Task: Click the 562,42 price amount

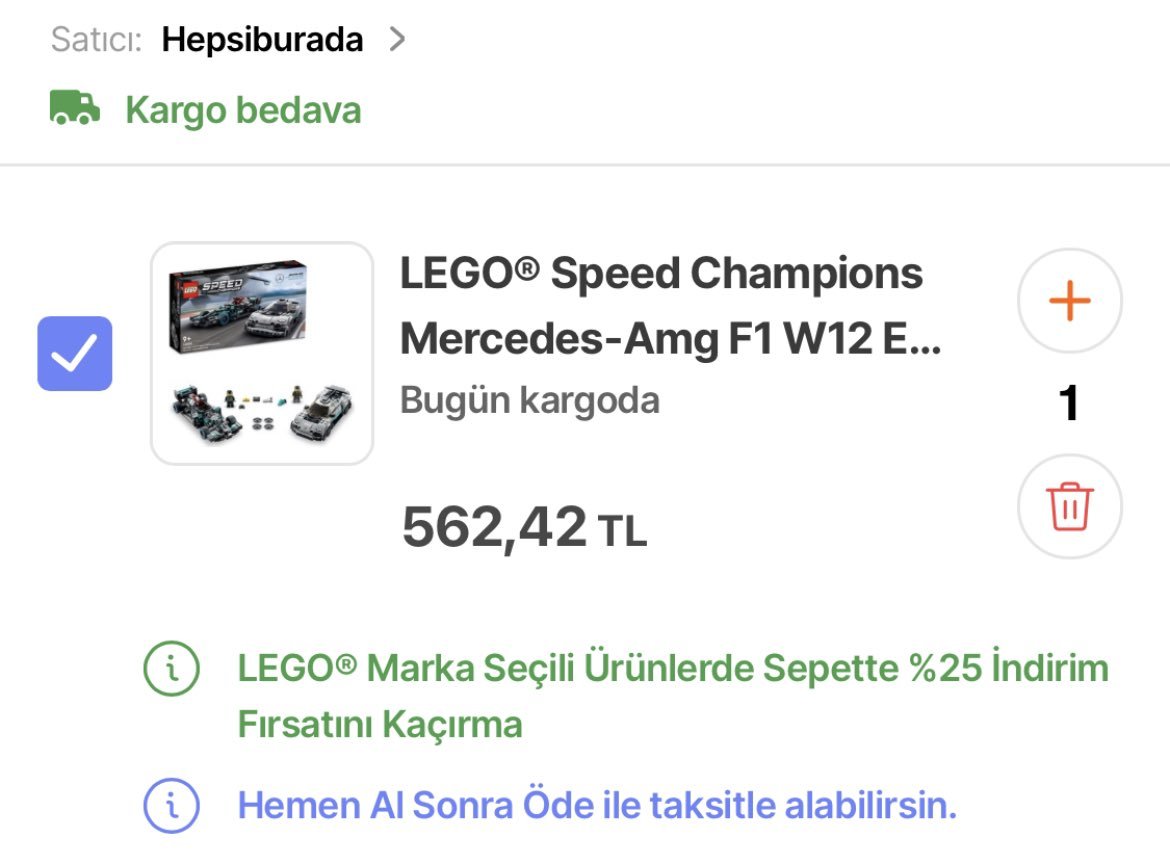Action: tap(494, 527)
